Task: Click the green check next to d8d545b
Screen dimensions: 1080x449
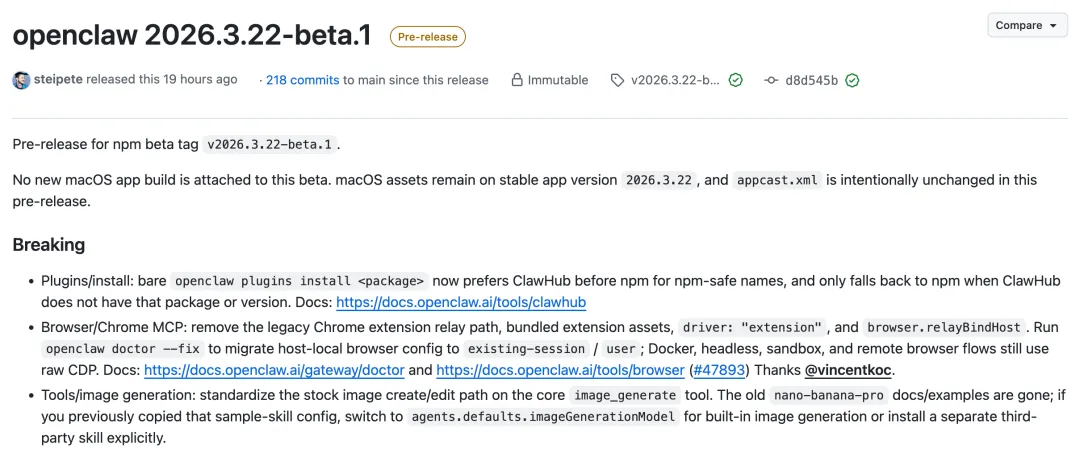Action: [853, 80]
